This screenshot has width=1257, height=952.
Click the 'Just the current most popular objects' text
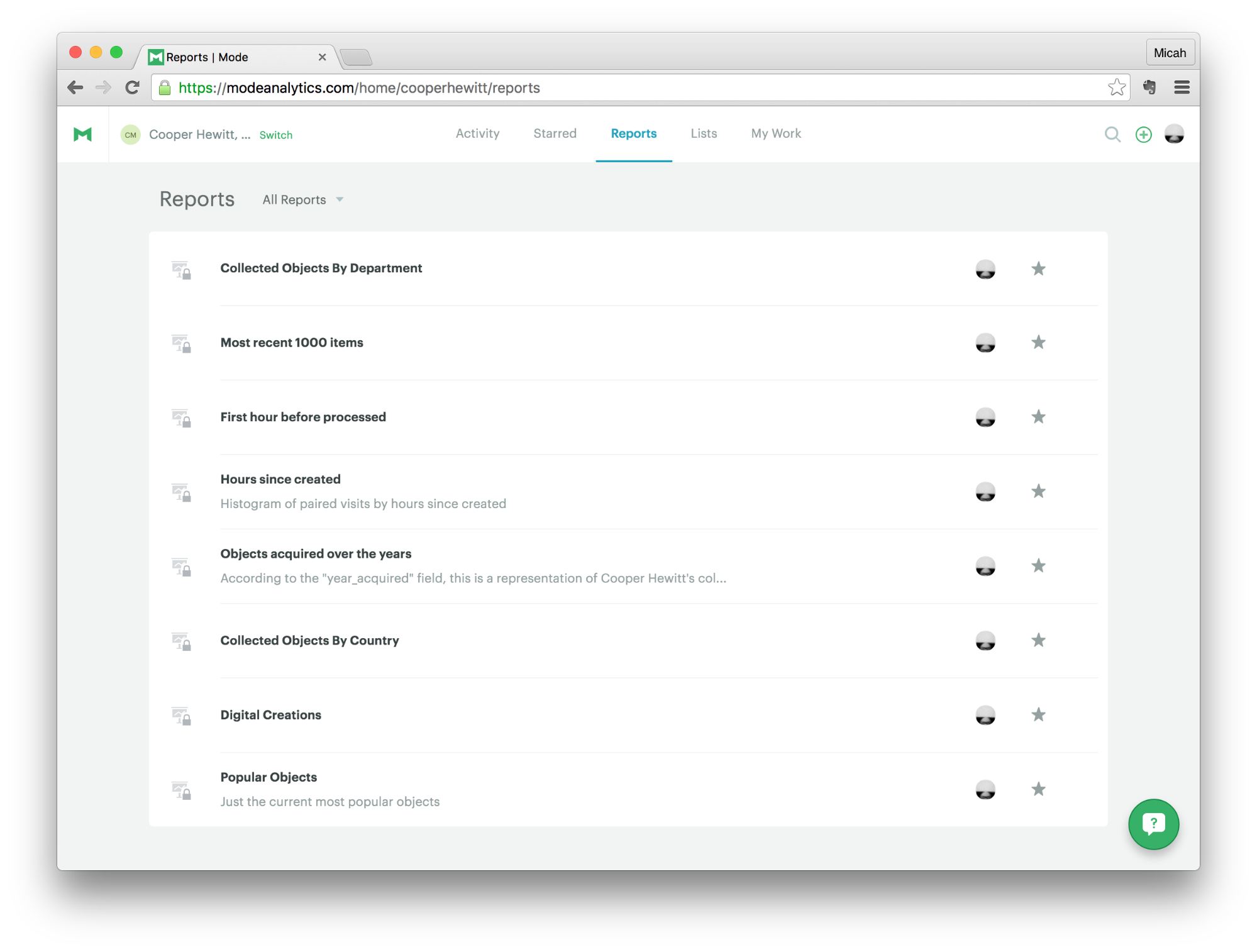coord(329,802)
